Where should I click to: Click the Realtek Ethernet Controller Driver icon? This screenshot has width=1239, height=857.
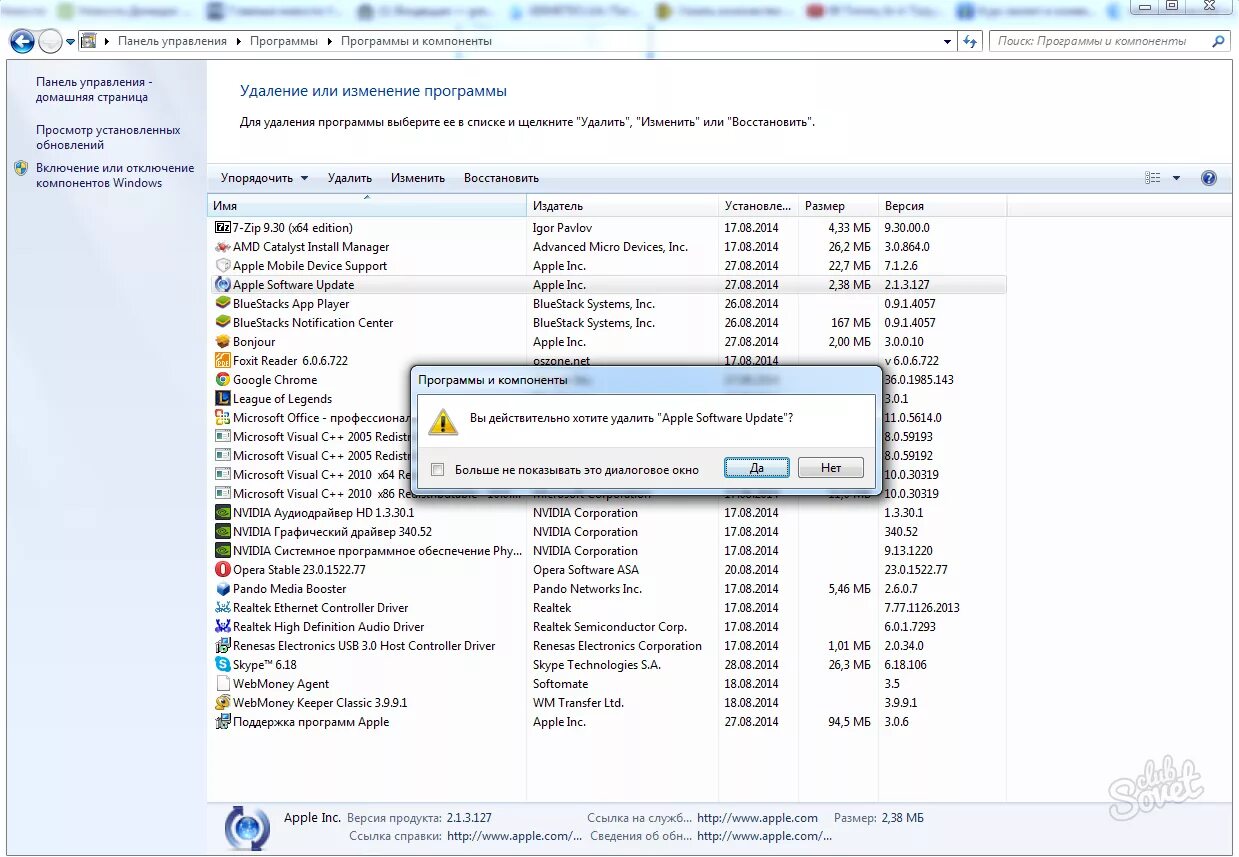point(223,608)
